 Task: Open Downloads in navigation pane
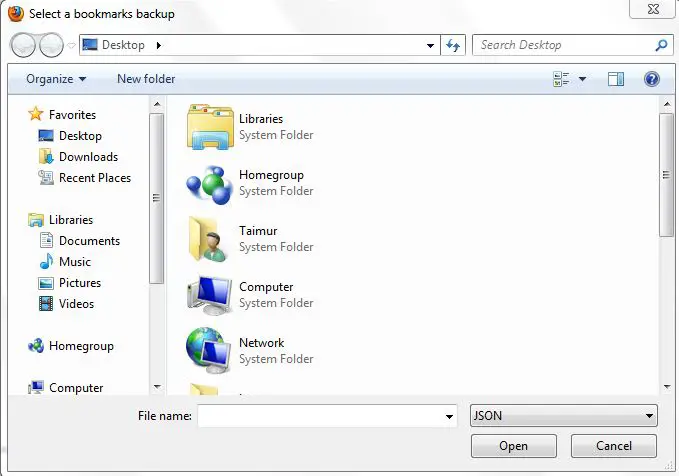pyautogui.click(x=88, y=157)
